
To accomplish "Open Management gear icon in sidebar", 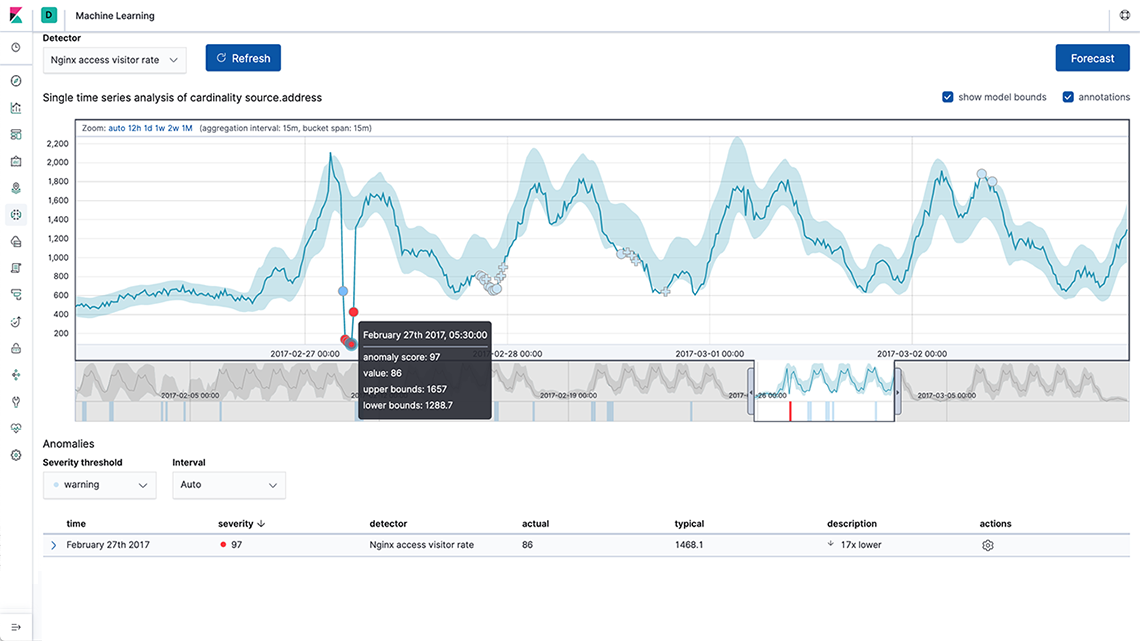I will coord(16,455).
